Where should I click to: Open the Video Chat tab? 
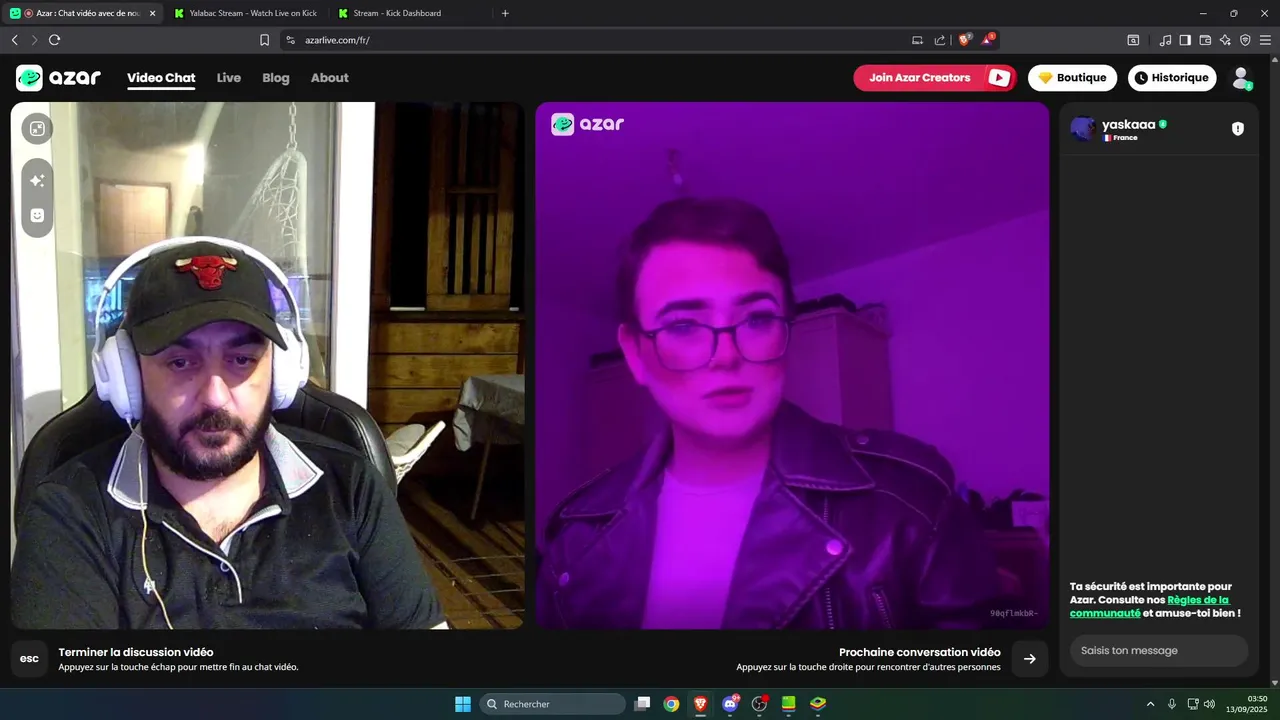coord(161,78)
